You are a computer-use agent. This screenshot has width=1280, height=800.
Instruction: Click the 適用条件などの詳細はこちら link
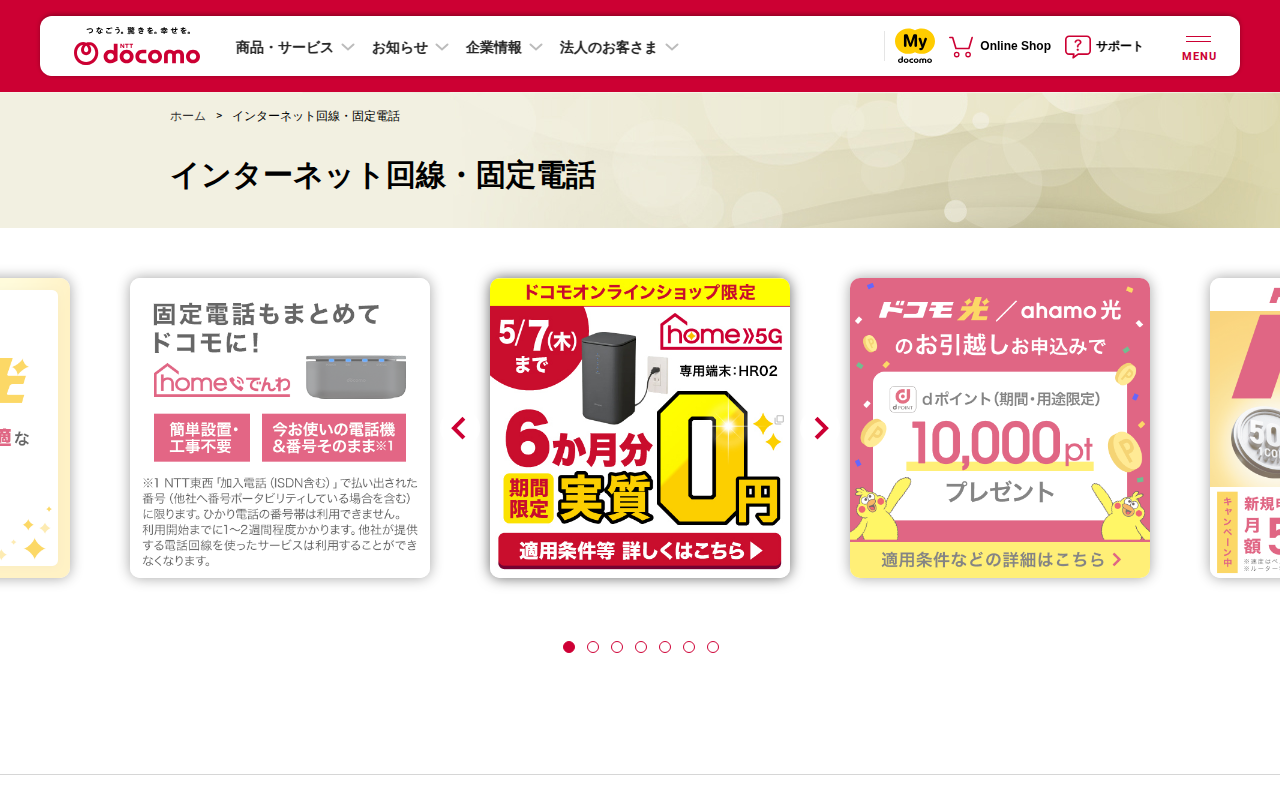[1000, 559]
